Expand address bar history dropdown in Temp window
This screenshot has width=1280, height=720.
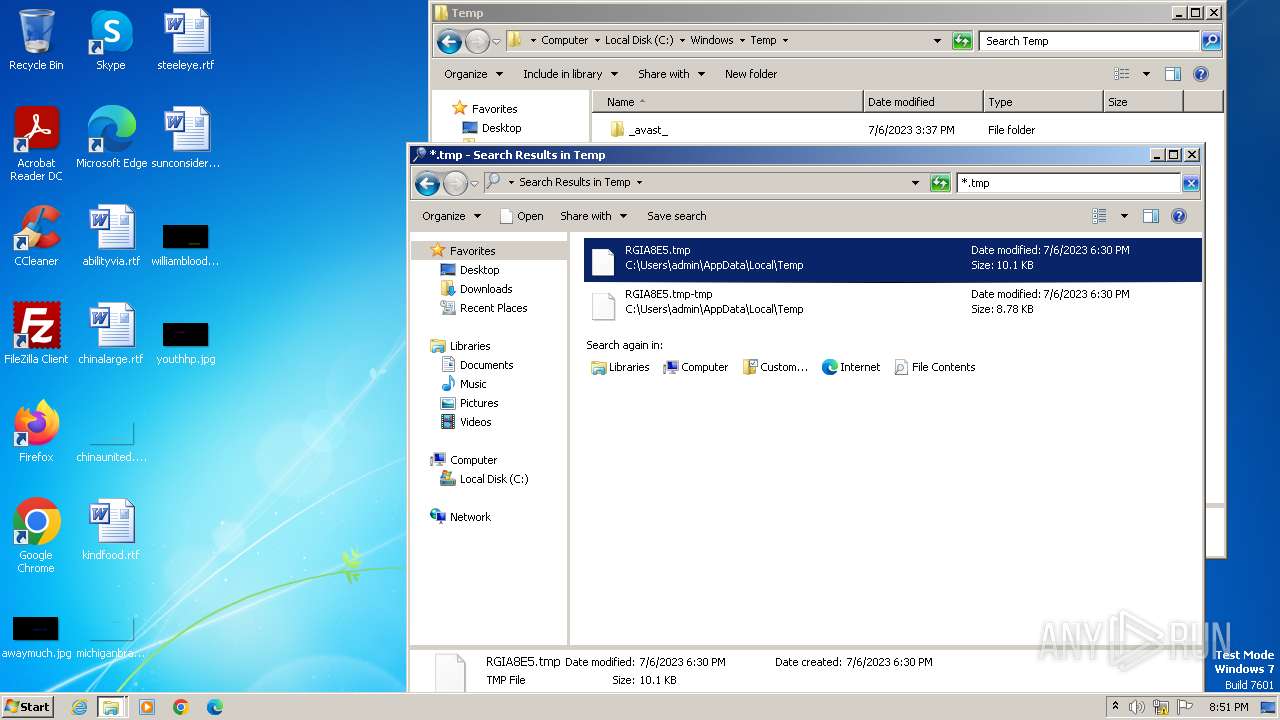pyautogui.click(x=937, y=41)
